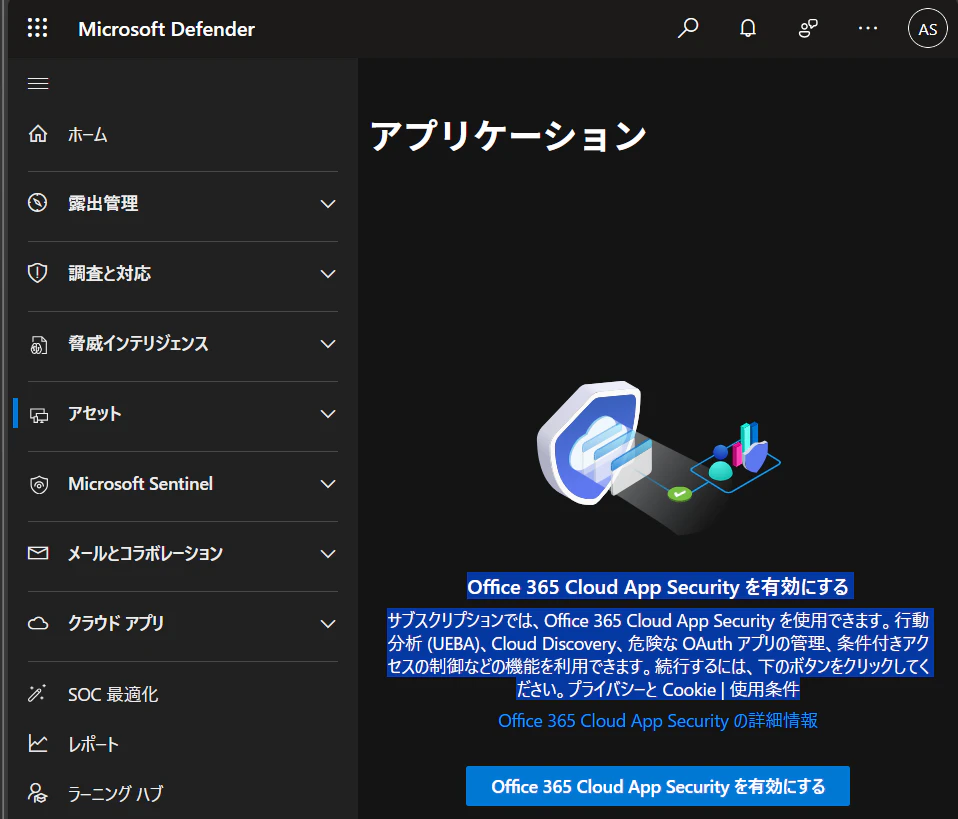Click the search magnifier icon
The height and width of the screenshot is (819, 958).
click(x=688, y=28)
